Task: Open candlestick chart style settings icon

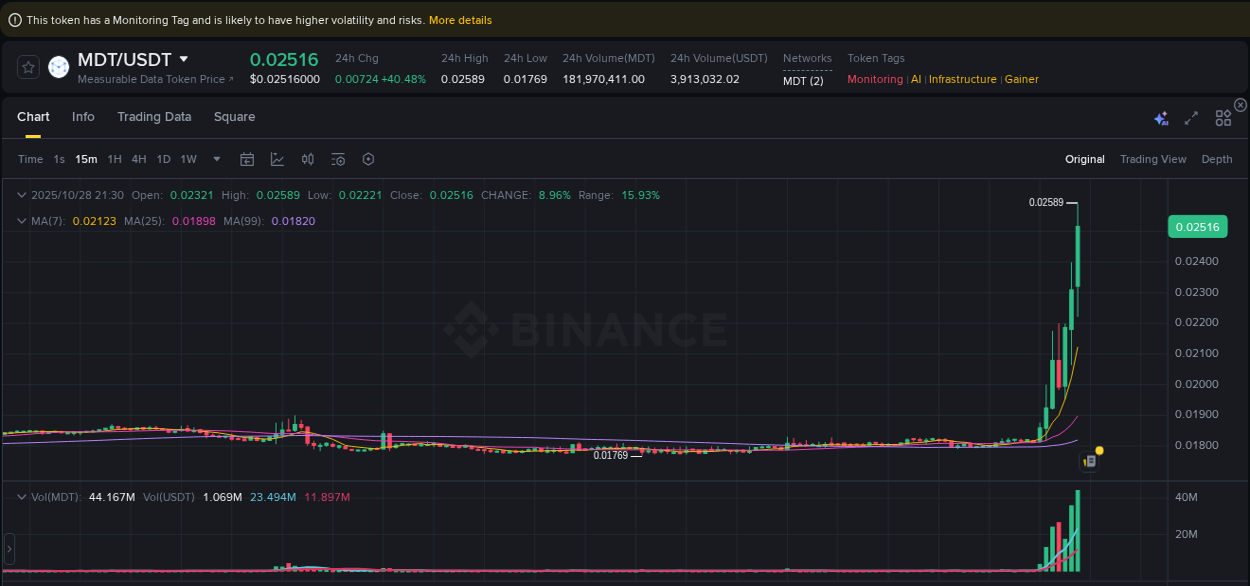Action: click(x=307, y=159)
